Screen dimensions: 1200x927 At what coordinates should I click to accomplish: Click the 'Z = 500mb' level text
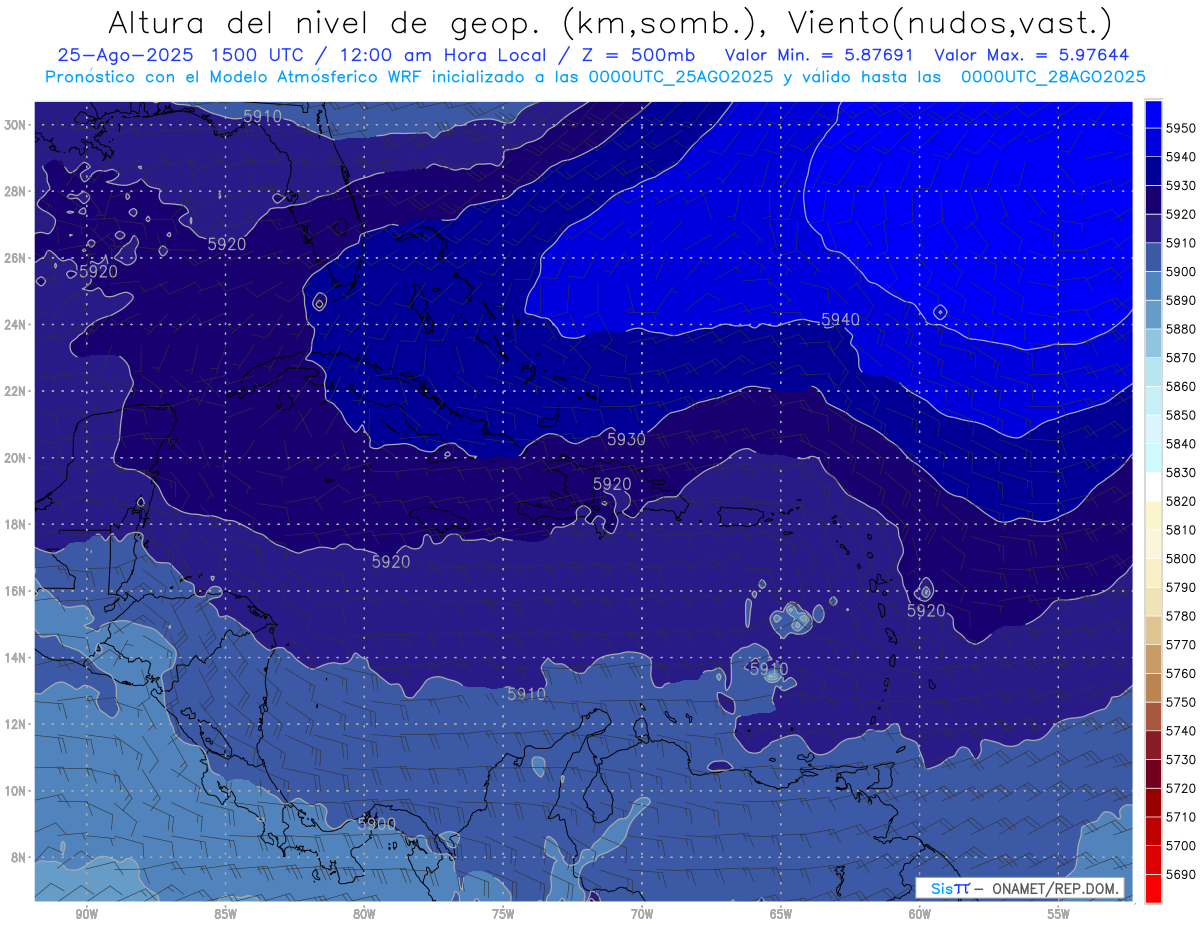[631, 55]
